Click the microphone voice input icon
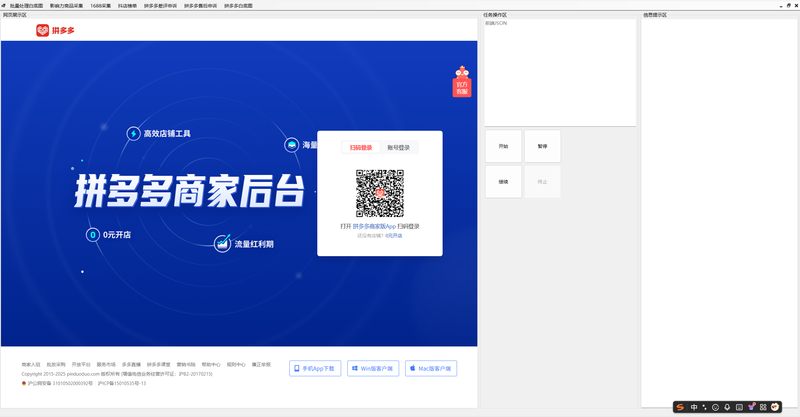The image size is (800, 417). (727, 407)
